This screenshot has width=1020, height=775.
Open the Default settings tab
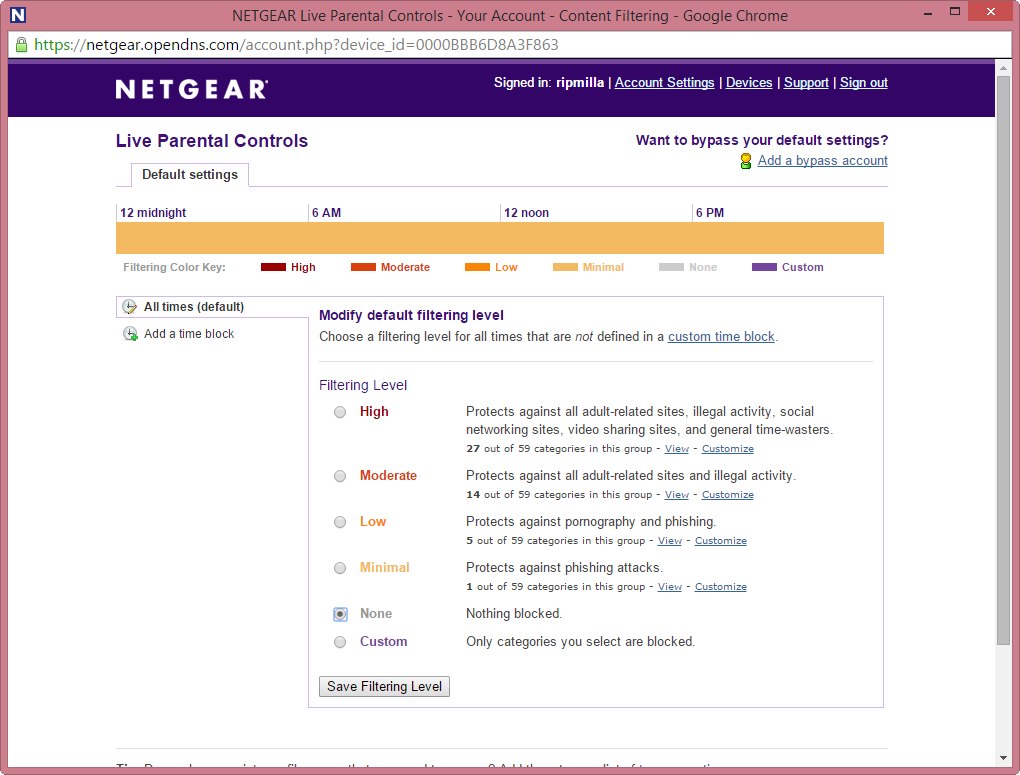coord(190,175)
